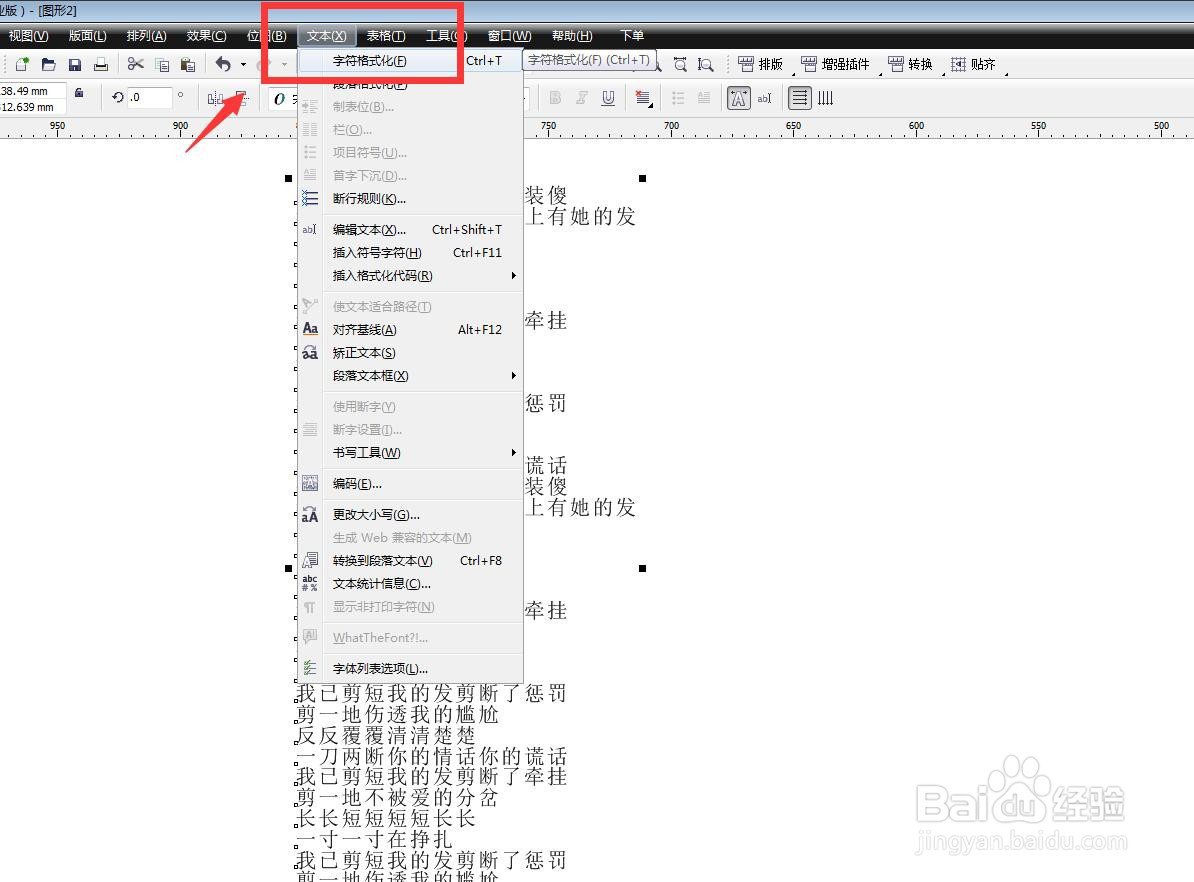This screenshot has width=1194, height=882.
Task: Expand 段落文本框(X) submenu
Action: (410, 375)
